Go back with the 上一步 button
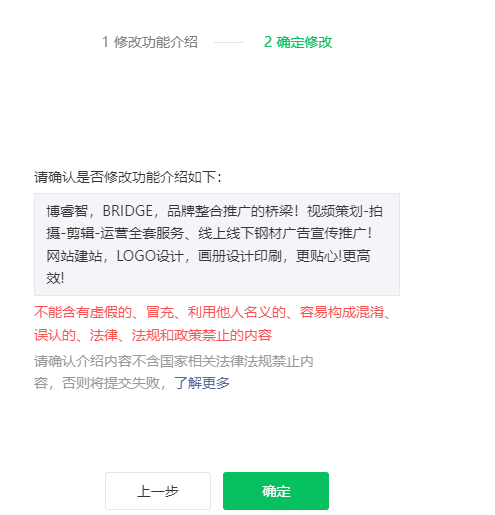Screen dimensions: 495x515 point(158,491)
